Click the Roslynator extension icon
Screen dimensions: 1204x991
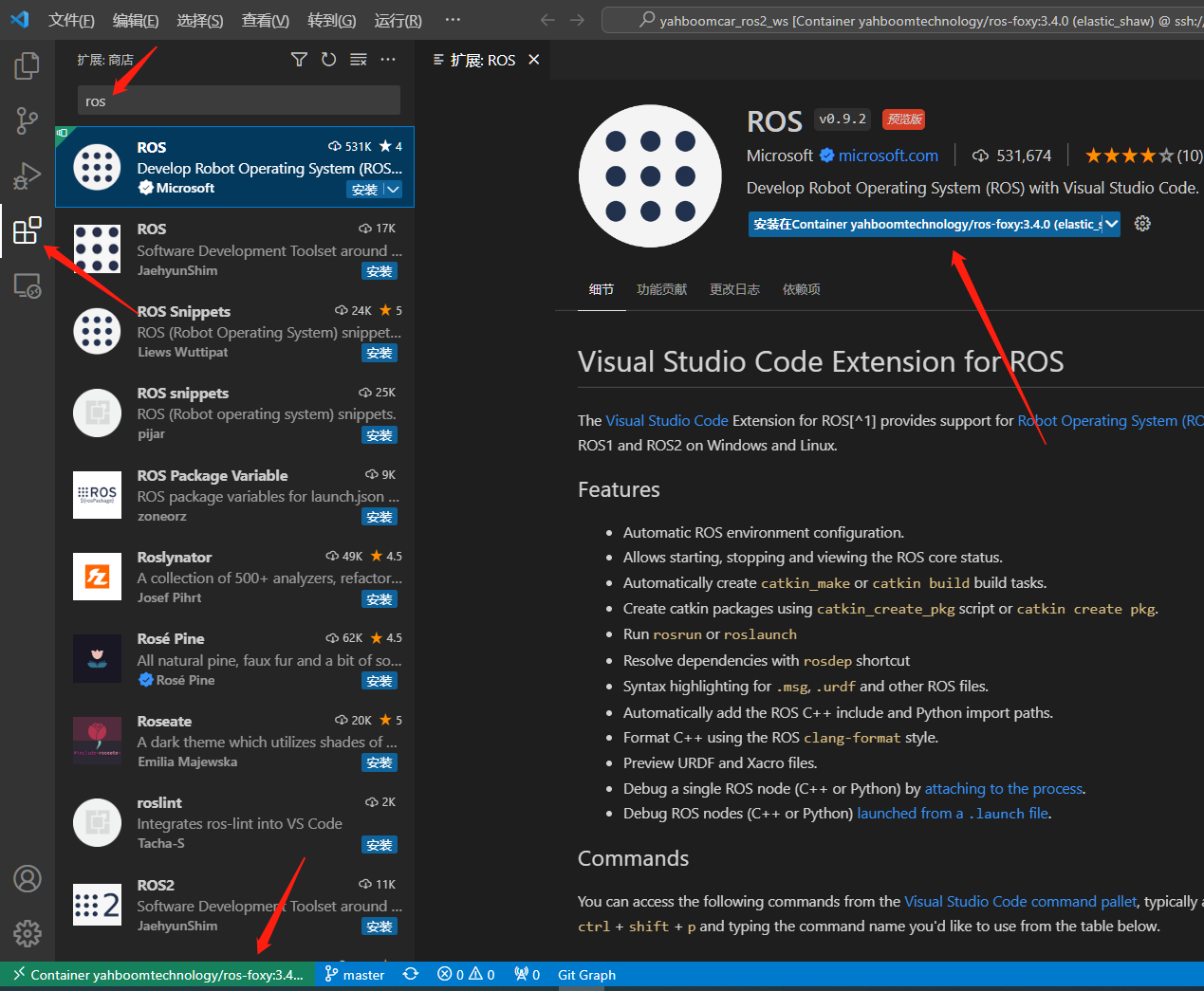pyautogui.click(x=97, y=577)
